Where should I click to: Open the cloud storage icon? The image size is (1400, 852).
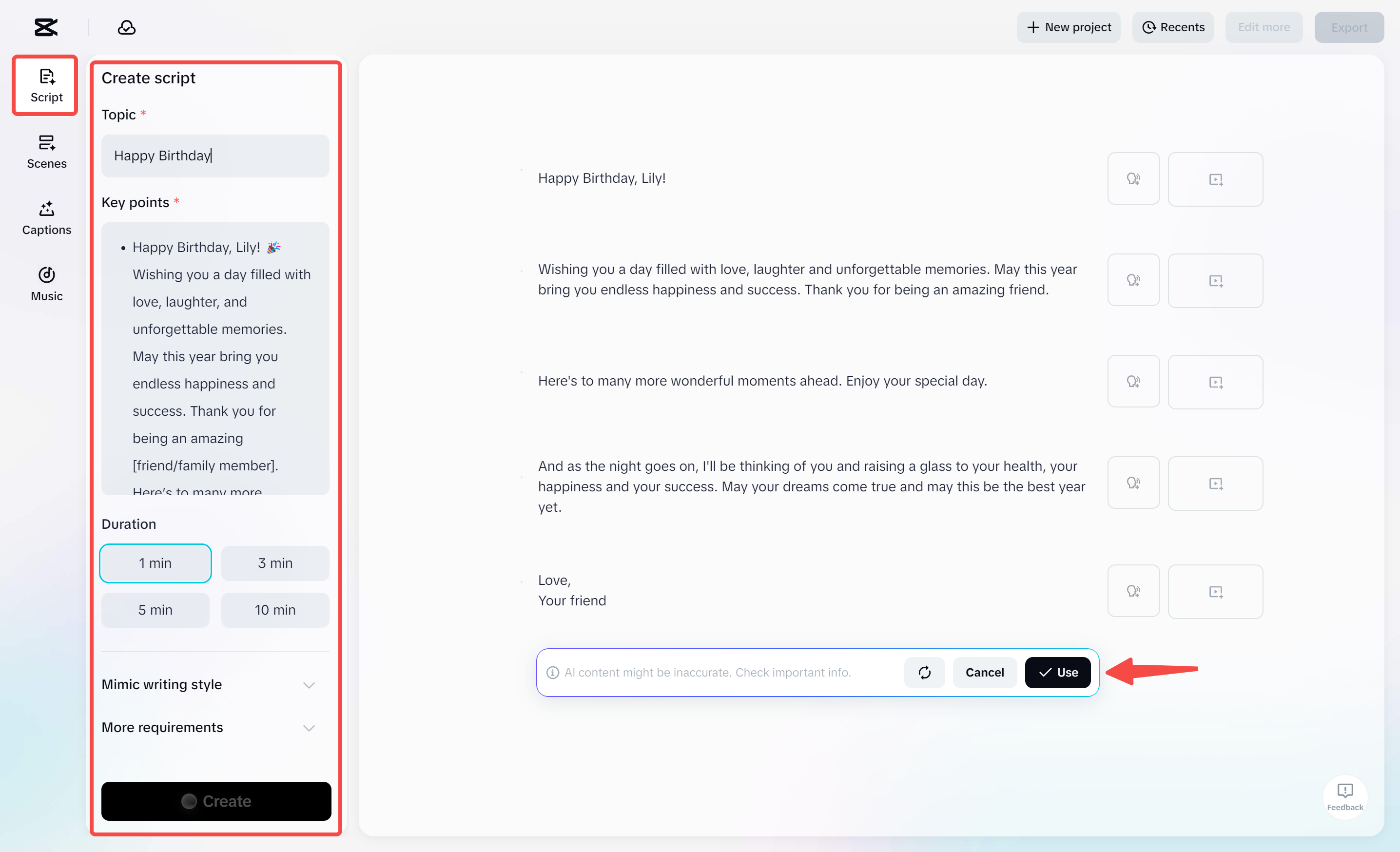click(126, 27)
